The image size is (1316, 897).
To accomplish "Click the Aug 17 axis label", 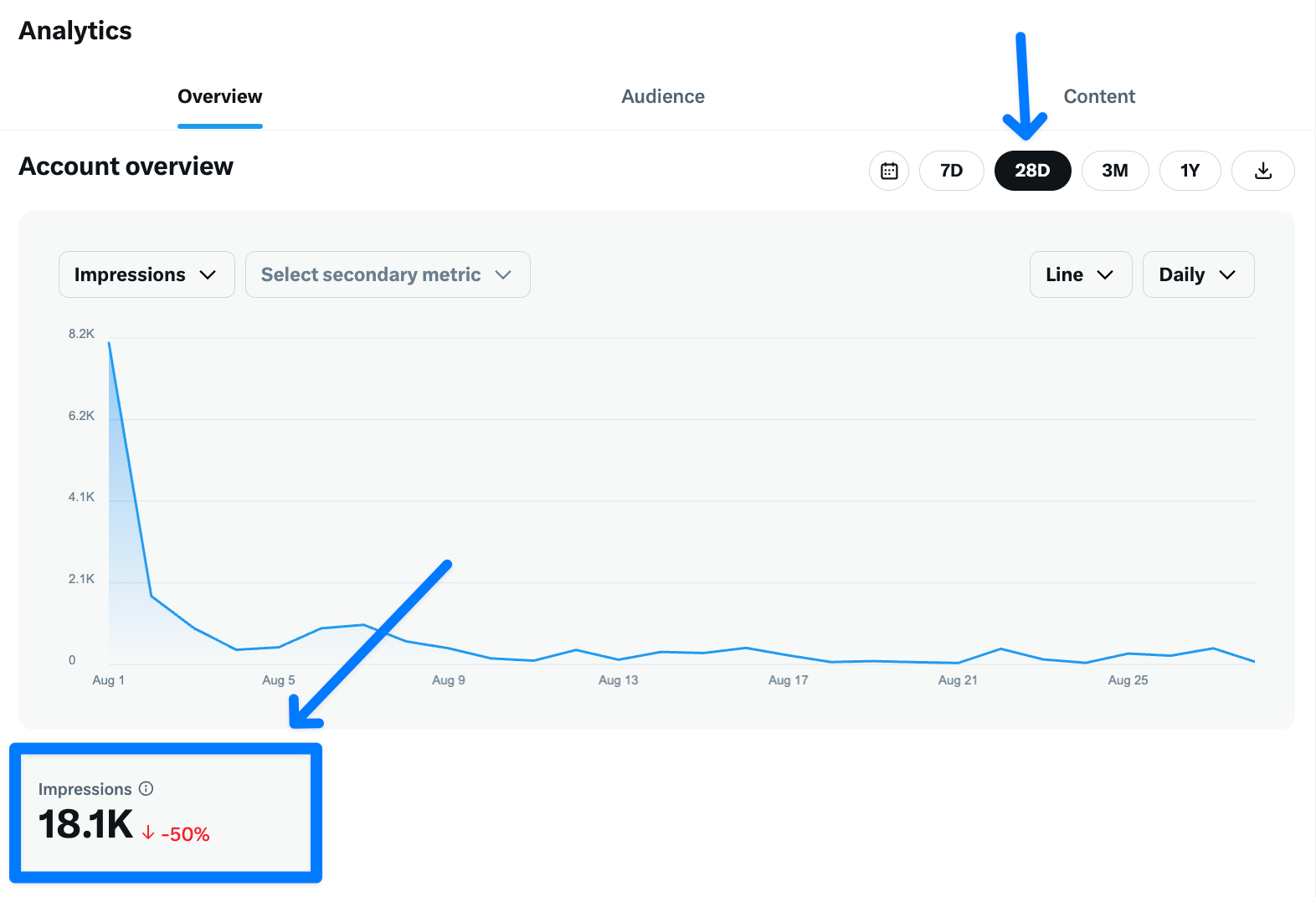I will coord(789,680).
